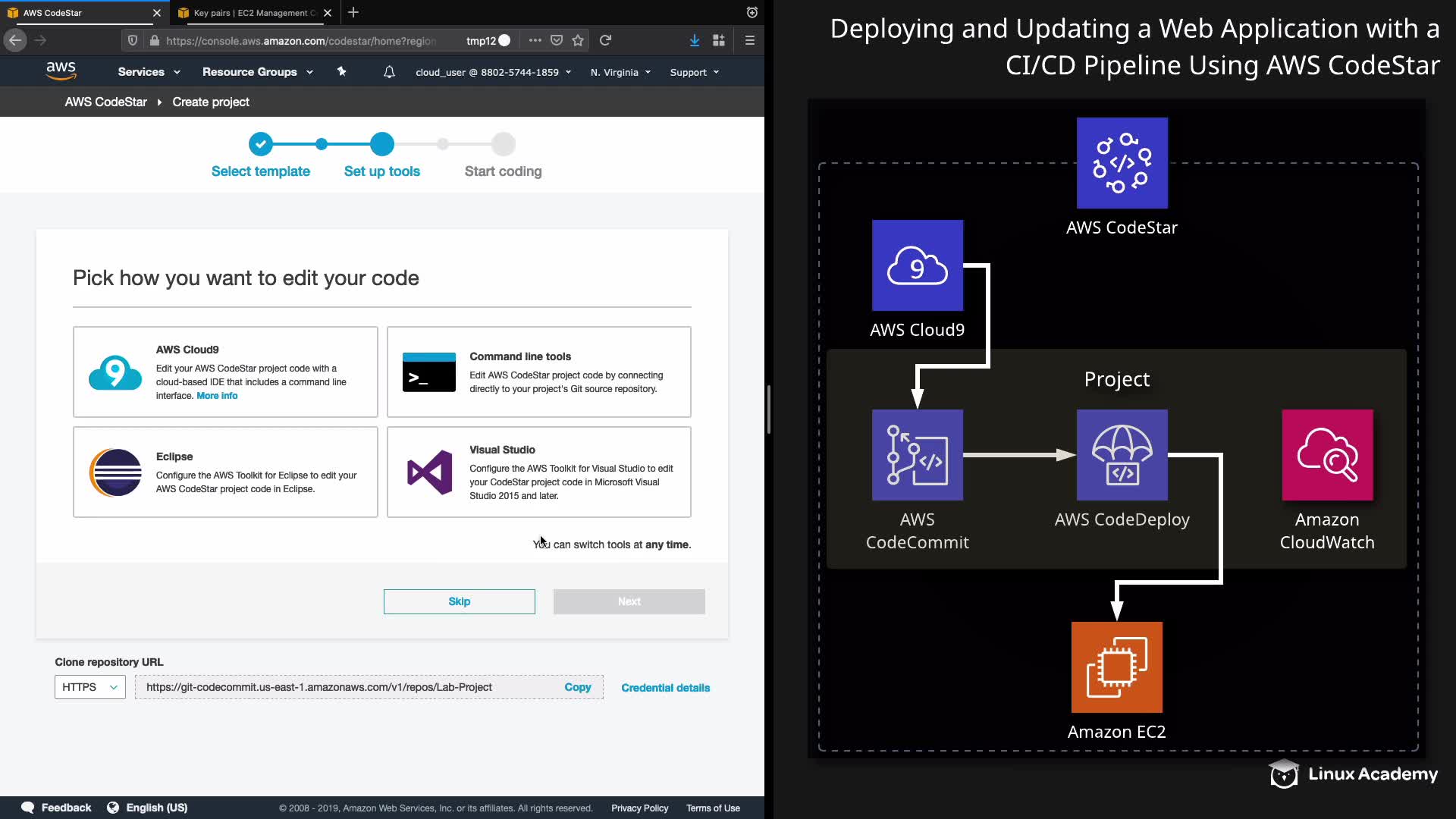Image resolution: width=1456 pixels, height=819 pixels.
Task: Click the AWS logo home icon
Action: coord(61,71)
